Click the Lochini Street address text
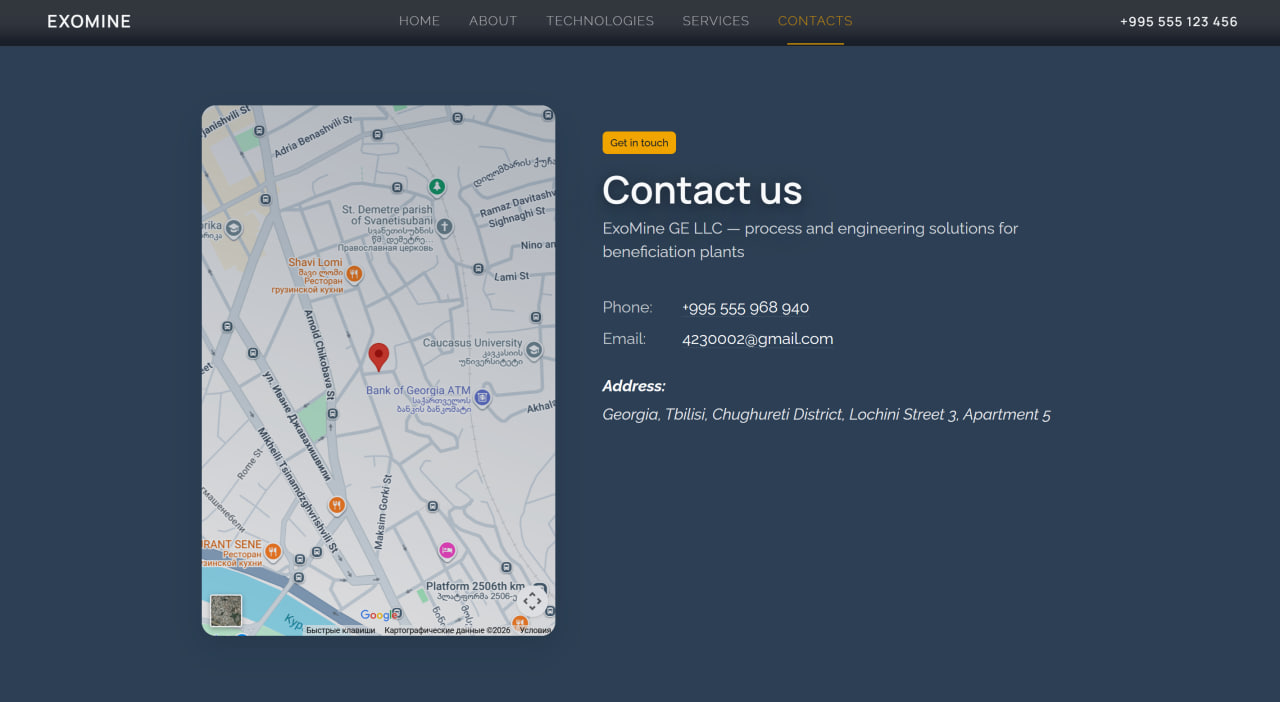This screenshot has width=1280, height=702. pyautogui.click(x=826, y=414)
